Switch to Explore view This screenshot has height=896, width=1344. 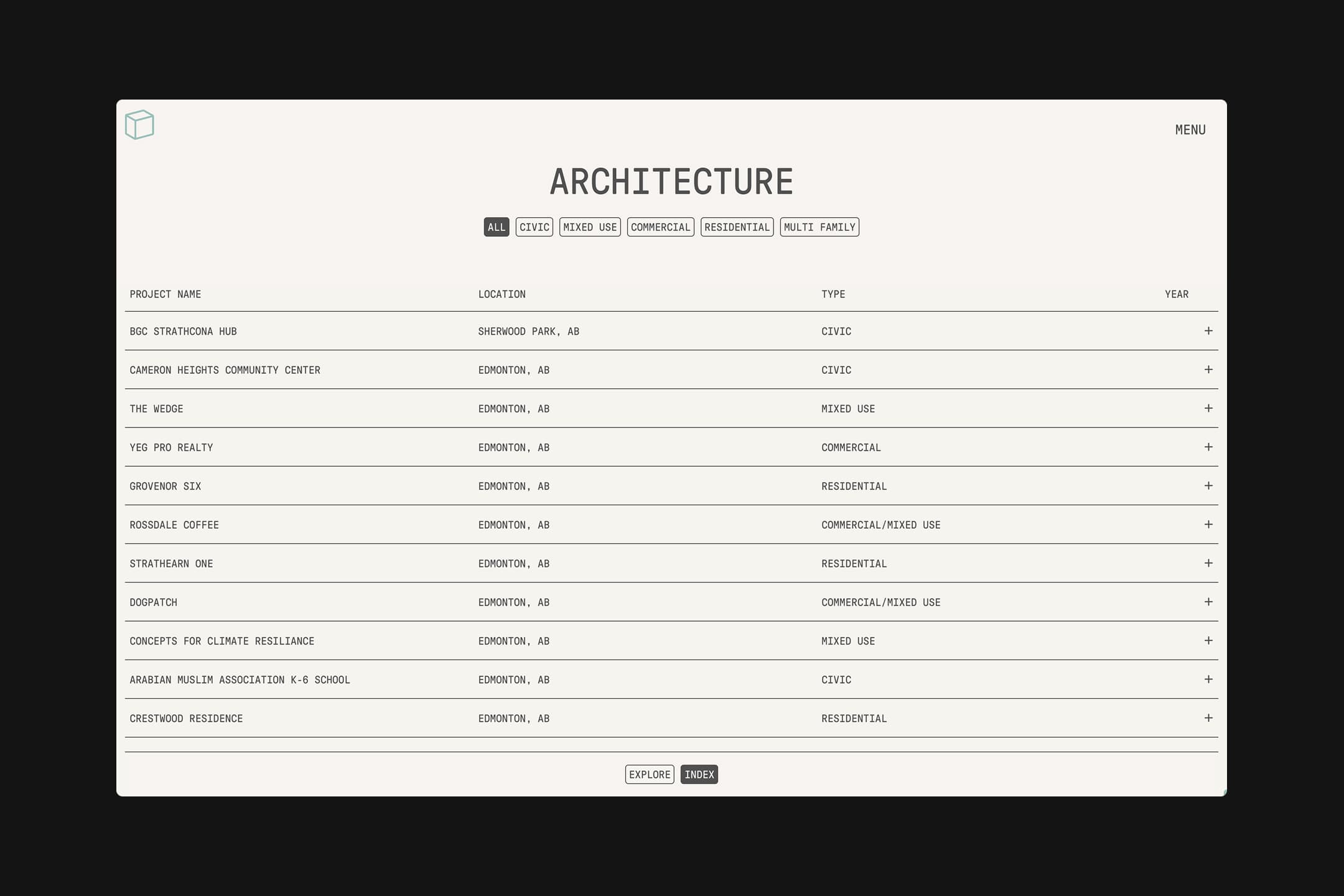click(x=649, y=775)
